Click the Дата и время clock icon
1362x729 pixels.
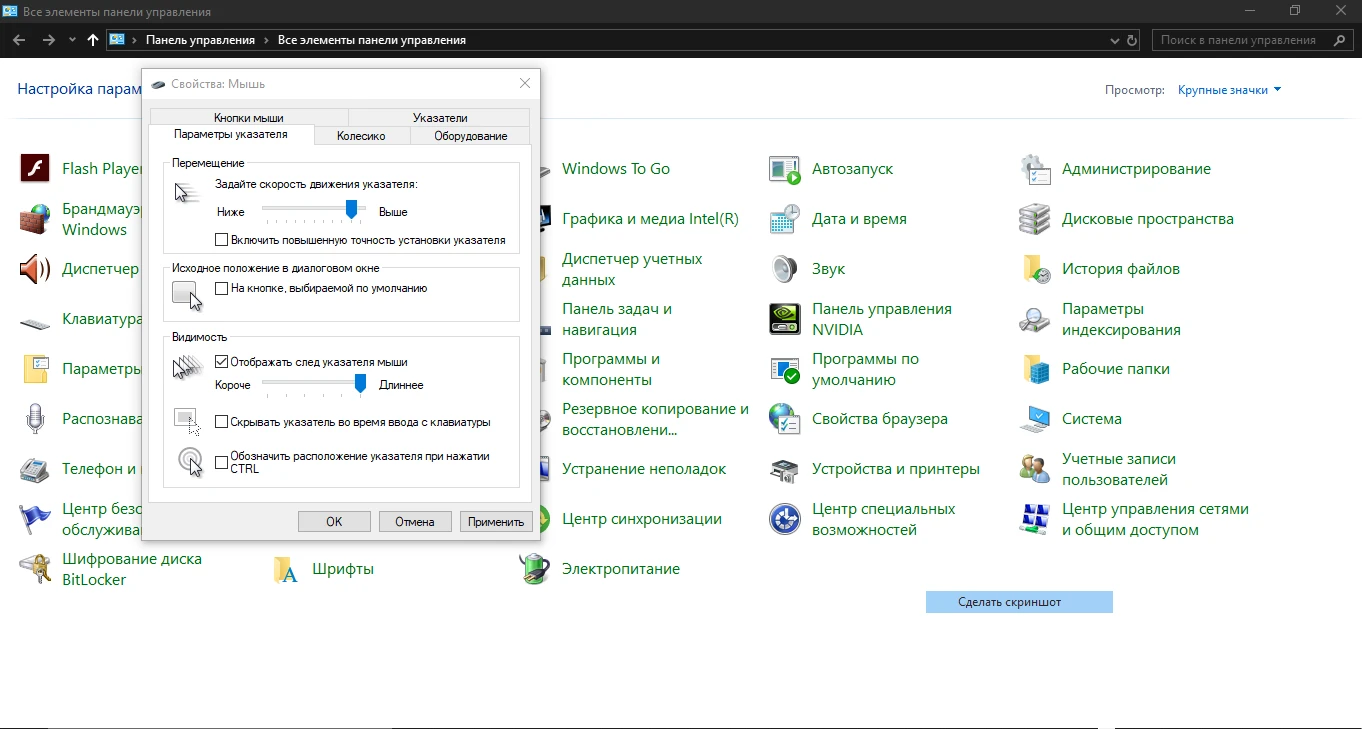784,219
